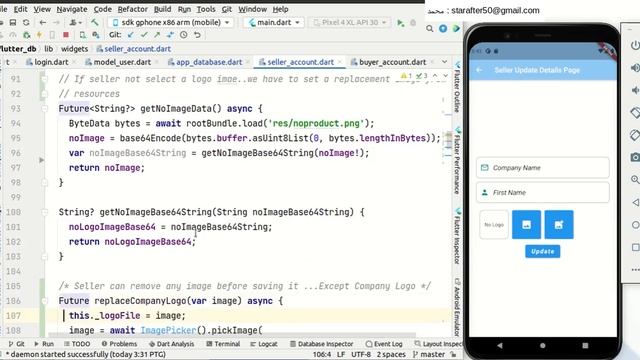Open the device selector sdk gphone dropdown
The height and width of the screenshot is (360, 640).
171,22
